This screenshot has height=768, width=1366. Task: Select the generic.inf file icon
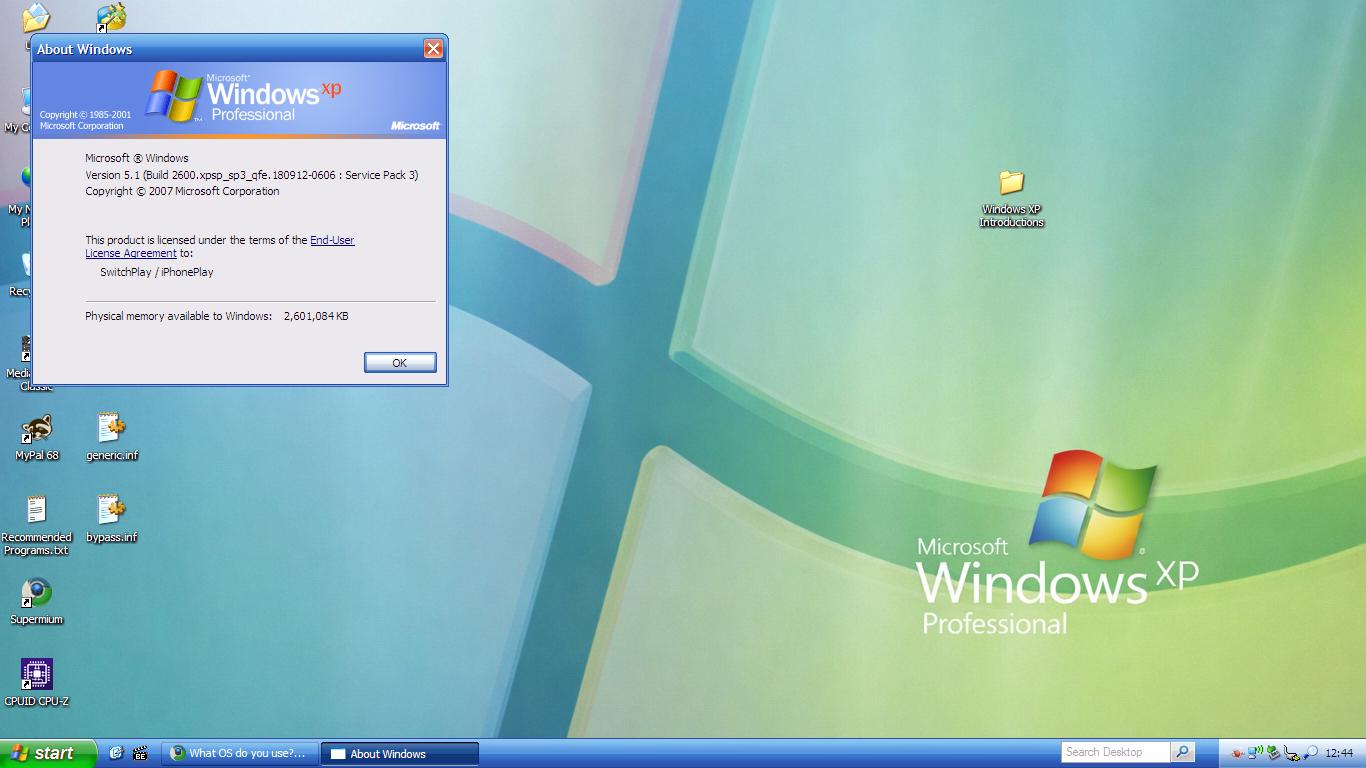[112, 437]
